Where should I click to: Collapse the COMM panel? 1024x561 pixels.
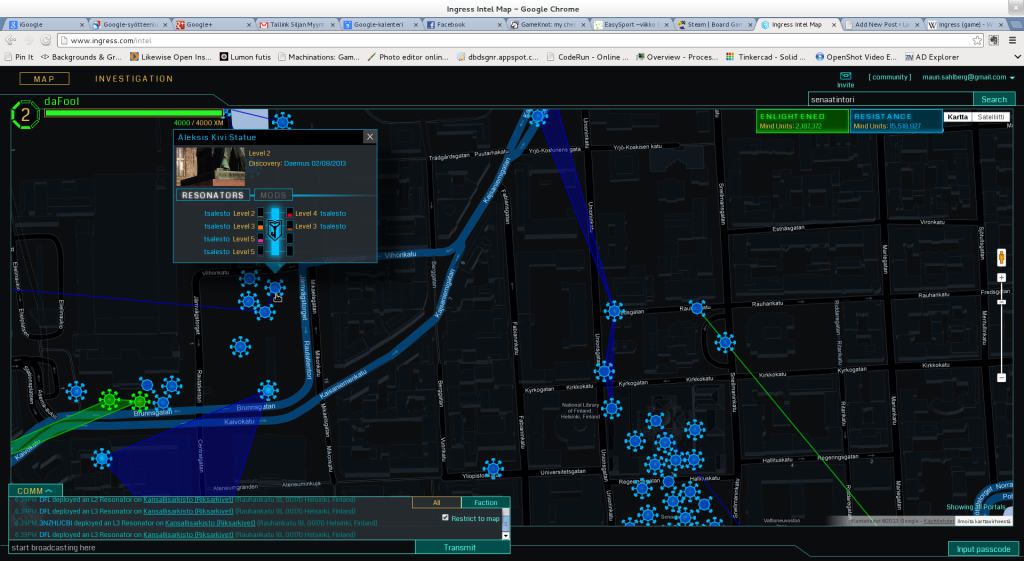(x=35, y=490)
